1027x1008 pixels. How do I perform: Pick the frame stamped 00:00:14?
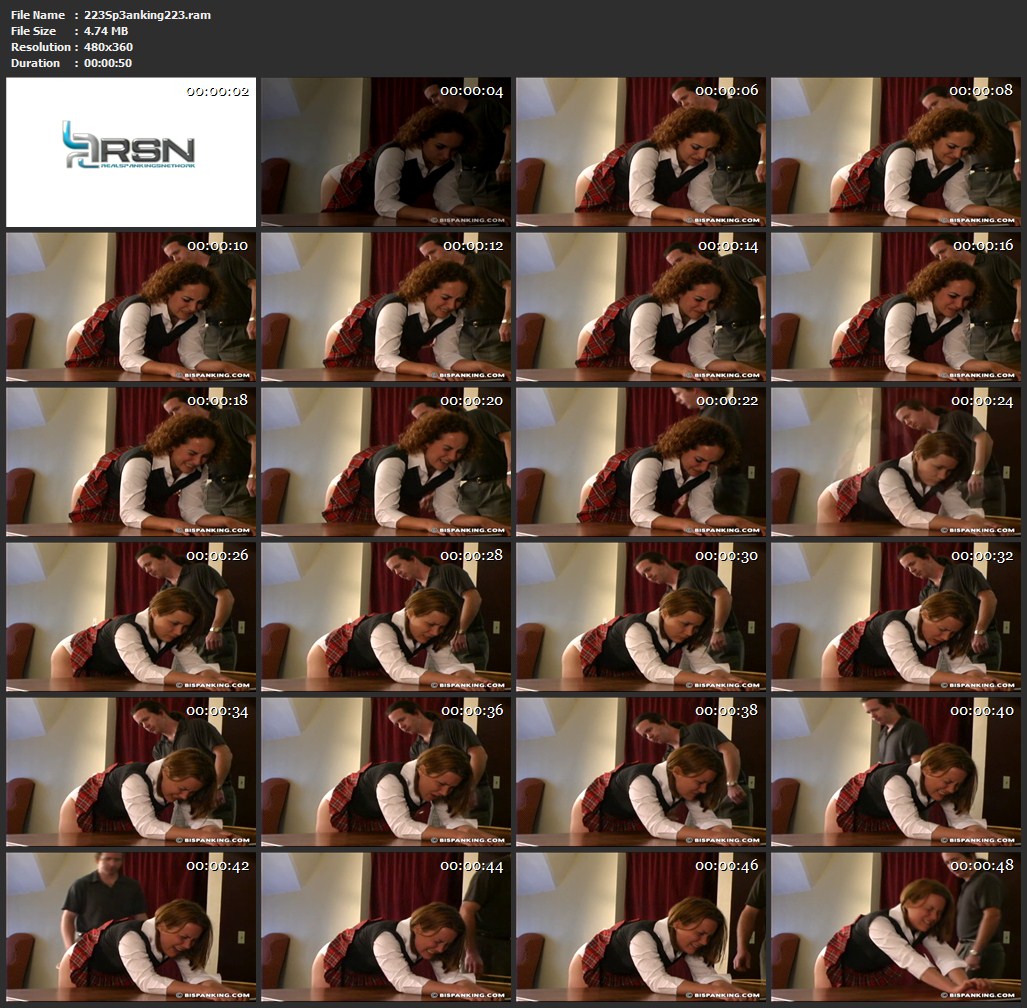point(641,307)
